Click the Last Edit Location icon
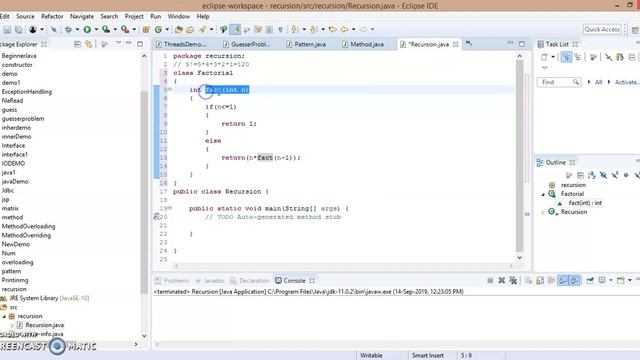The height and width of the screenshot is (360, 640). pos(333,29)
